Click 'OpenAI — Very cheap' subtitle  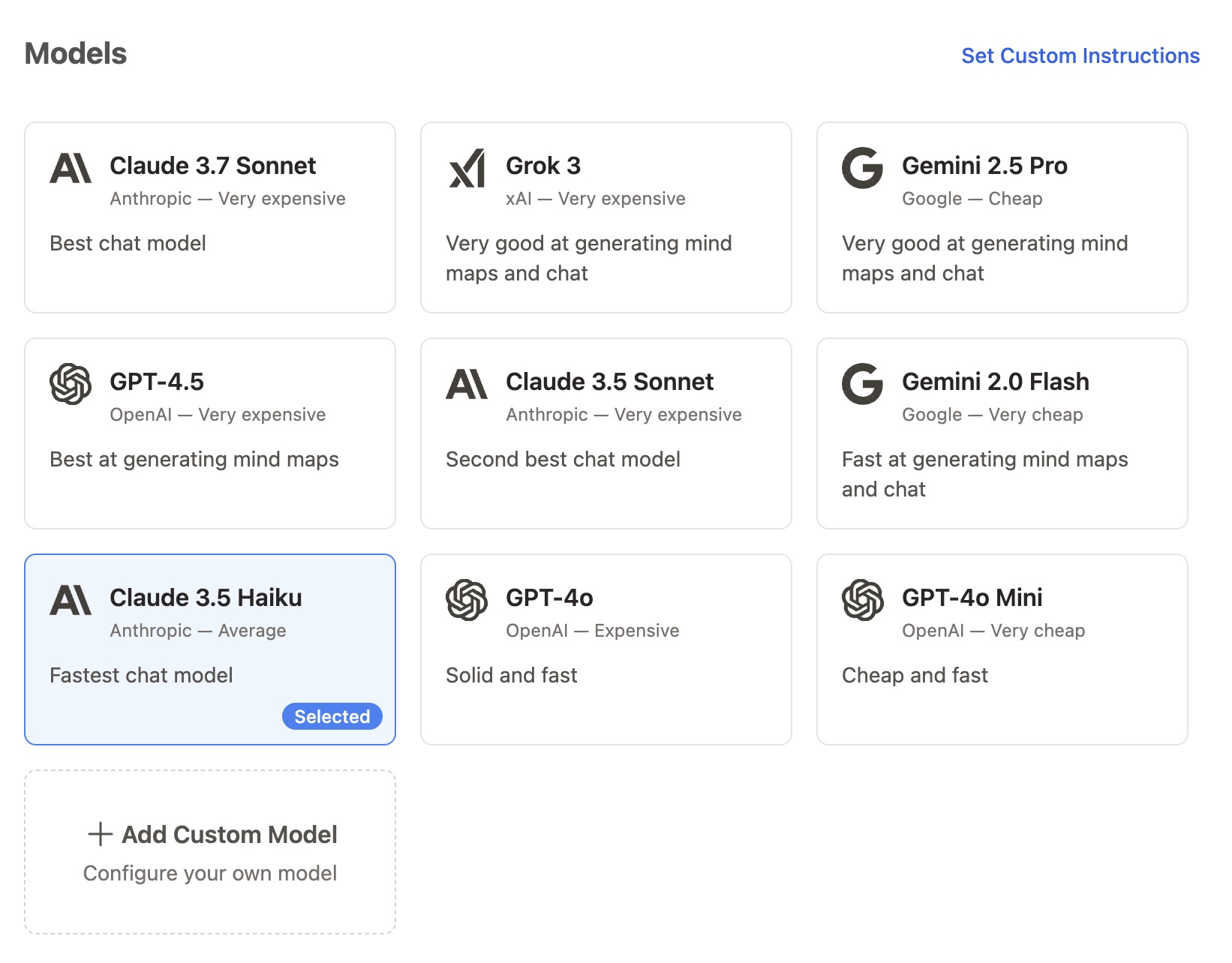pyautogui.click(x=993, y=631)
